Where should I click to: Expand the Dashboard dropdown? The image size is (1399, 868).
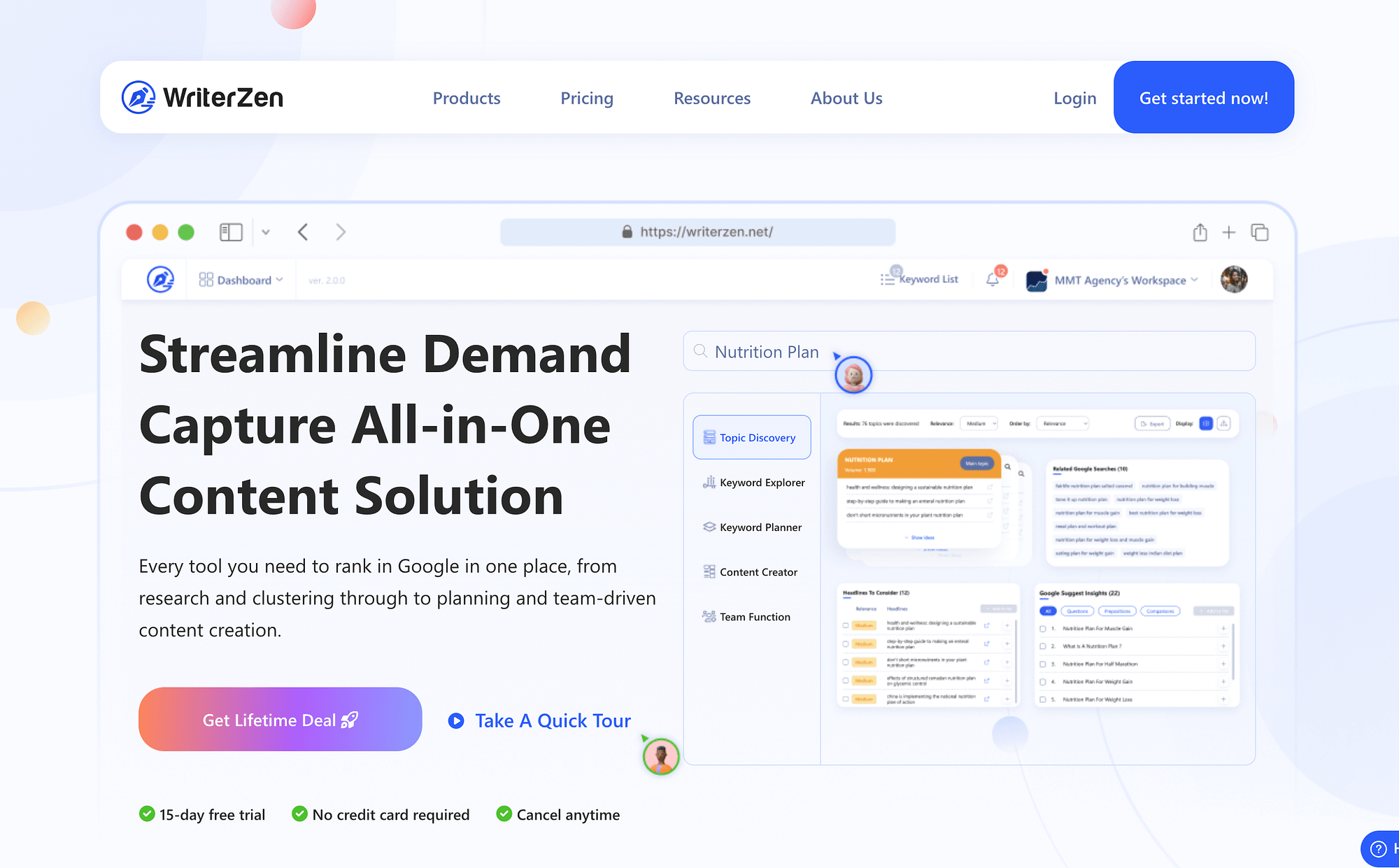tap(241, 280)
